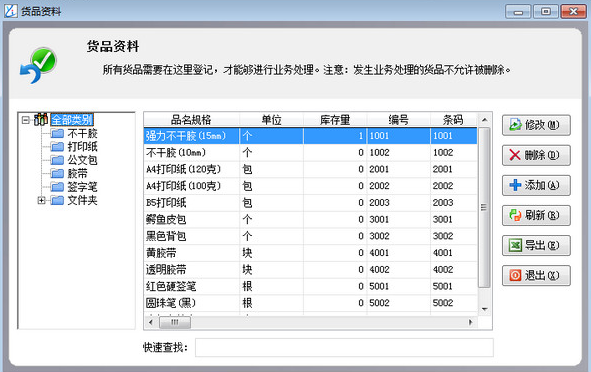The width and height of the screenshot is (591, 372).
Task: Sort by the 库存量 column header
Action: tap(335, 120)
